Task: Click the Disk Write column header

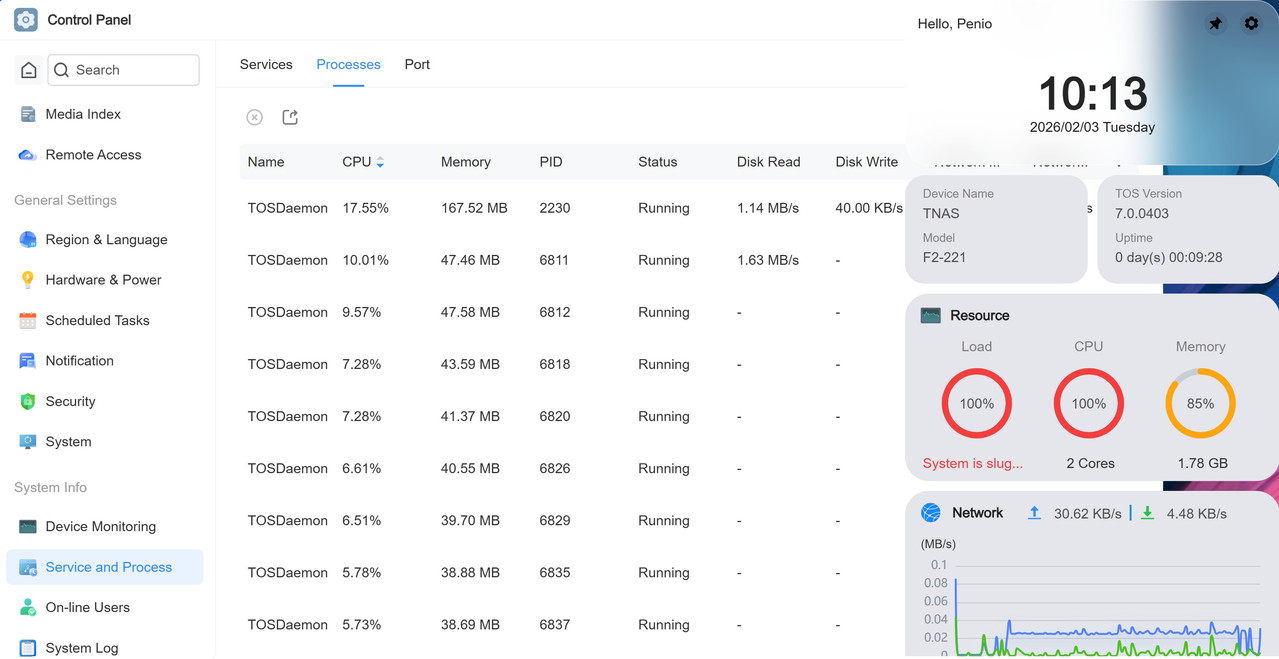Action: pyautogui.click(x=867, y=162)
